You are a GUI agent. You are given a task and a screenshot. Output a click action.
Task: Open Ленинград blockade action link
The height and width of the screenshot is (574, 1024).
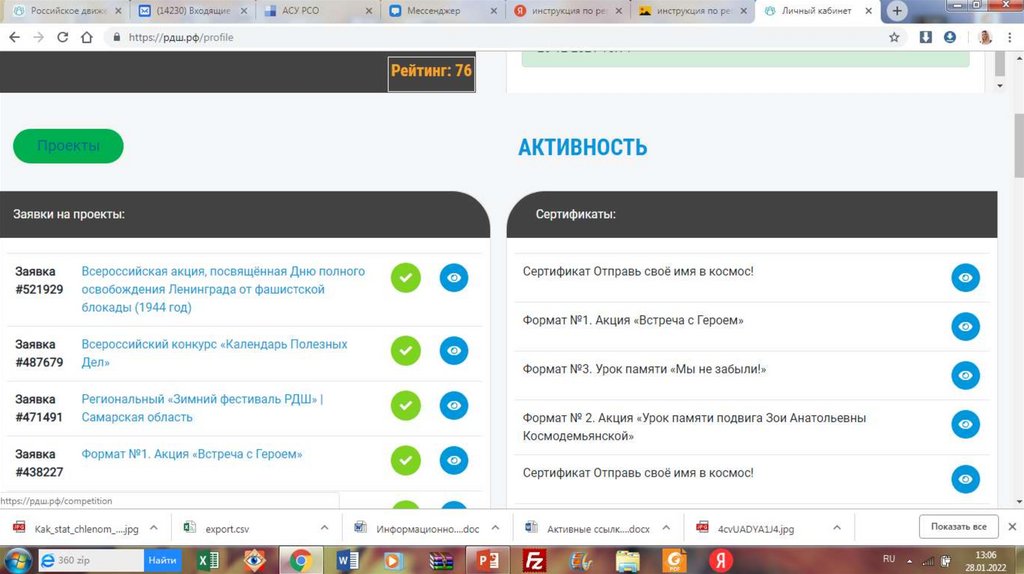coord(223,289)
